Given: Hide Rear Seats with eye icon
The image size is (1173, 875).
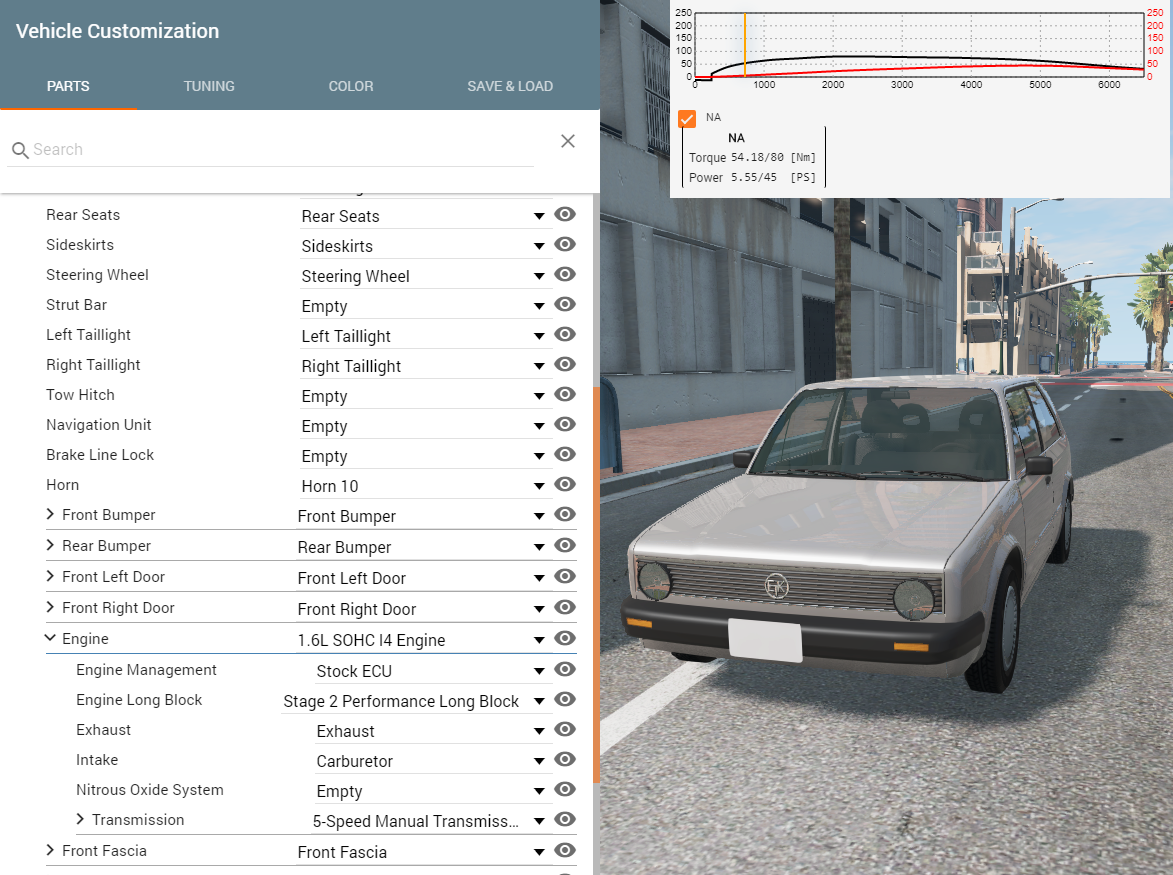Looking at the screenshot, I should pos(565,215).
